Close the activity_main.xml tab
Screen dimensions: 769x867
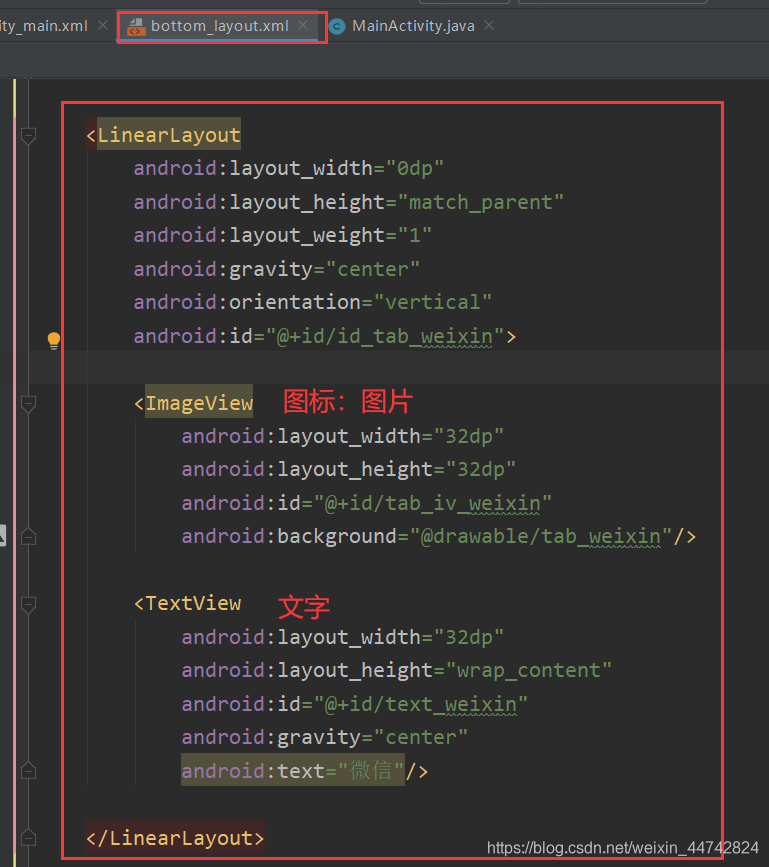(x=103, y=25)
